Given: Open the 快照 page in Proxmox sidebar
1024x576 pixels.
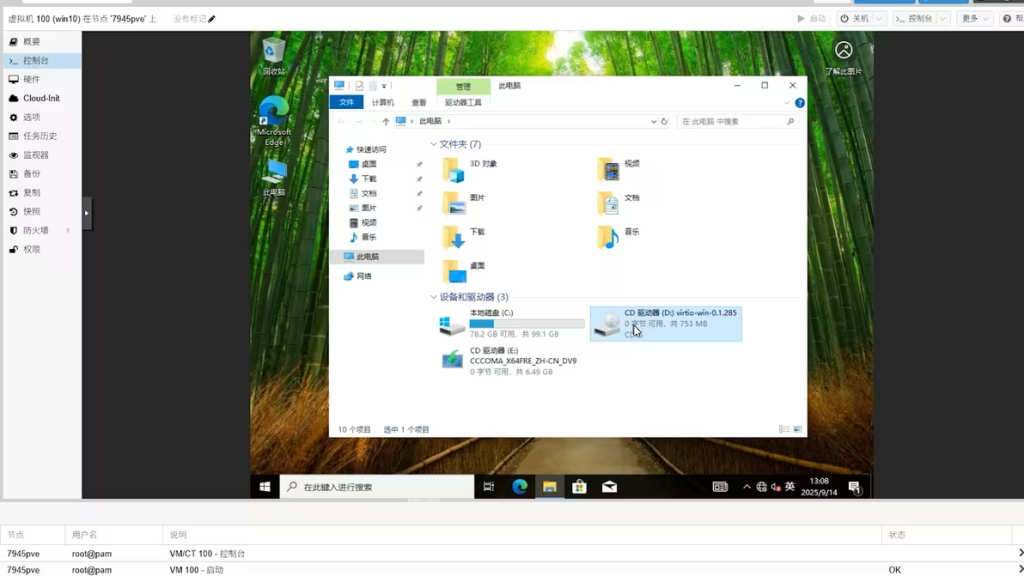Looking at the screenshot, I should click(32, 211).
